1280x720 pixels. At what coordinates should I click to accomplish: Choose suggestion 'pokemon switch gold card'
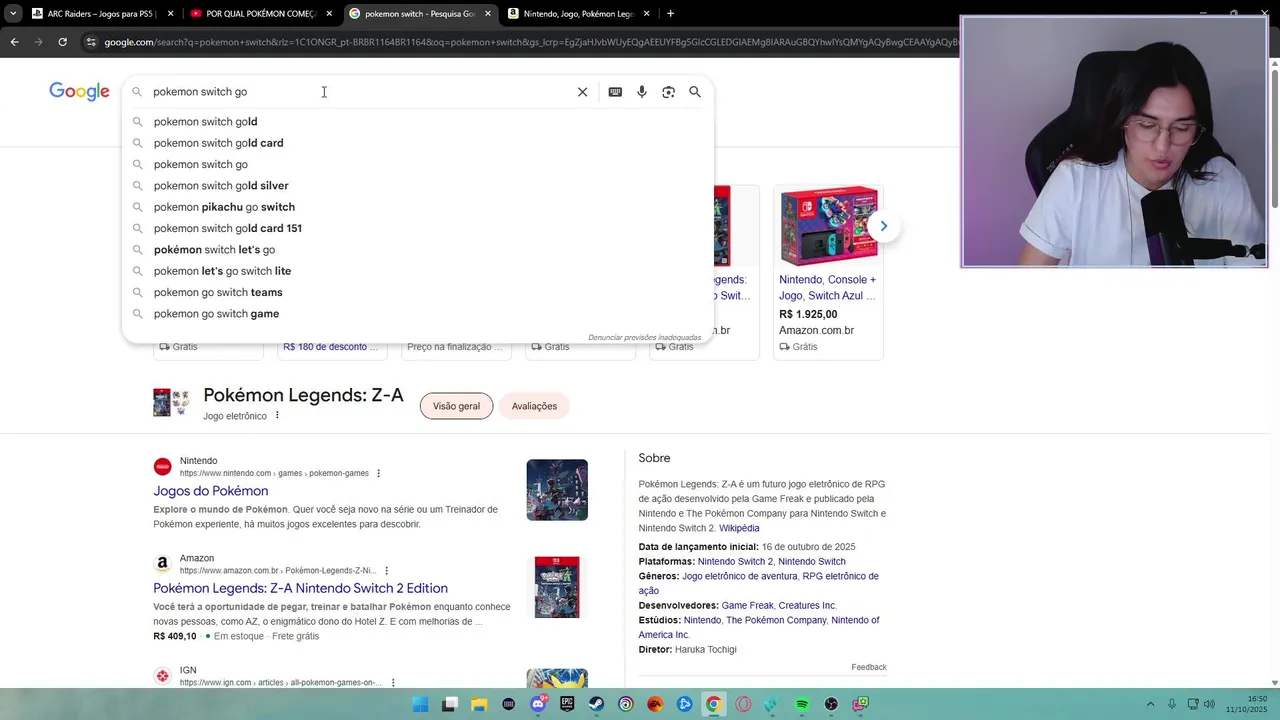(x=418, y=143)
